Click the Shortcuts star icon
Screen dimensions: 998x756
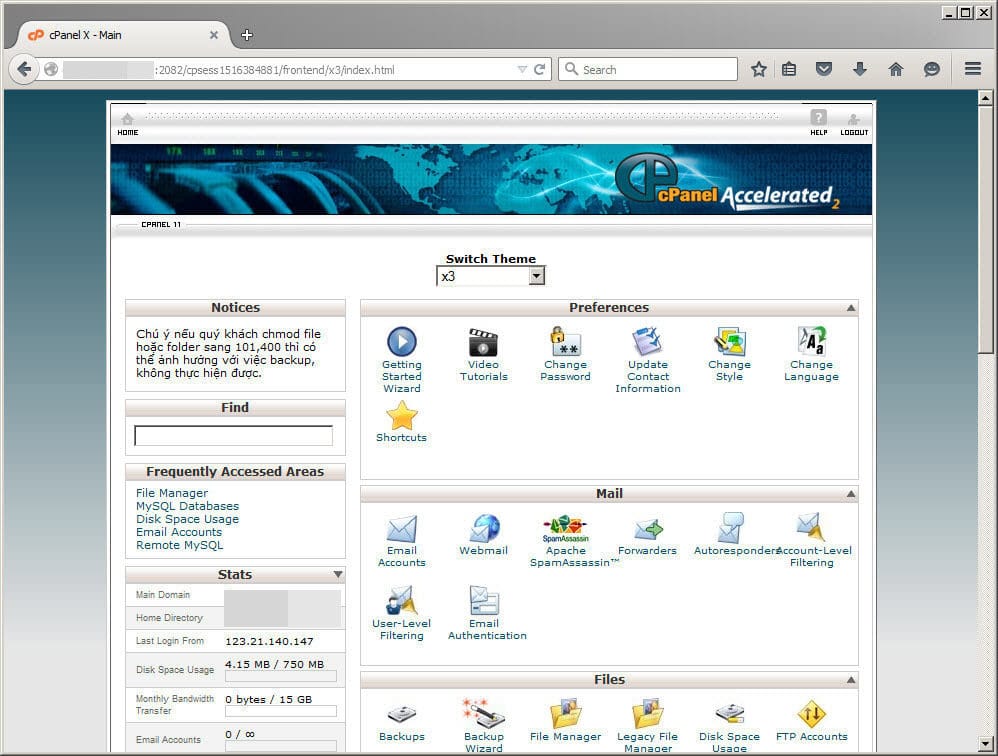point(401,416)
